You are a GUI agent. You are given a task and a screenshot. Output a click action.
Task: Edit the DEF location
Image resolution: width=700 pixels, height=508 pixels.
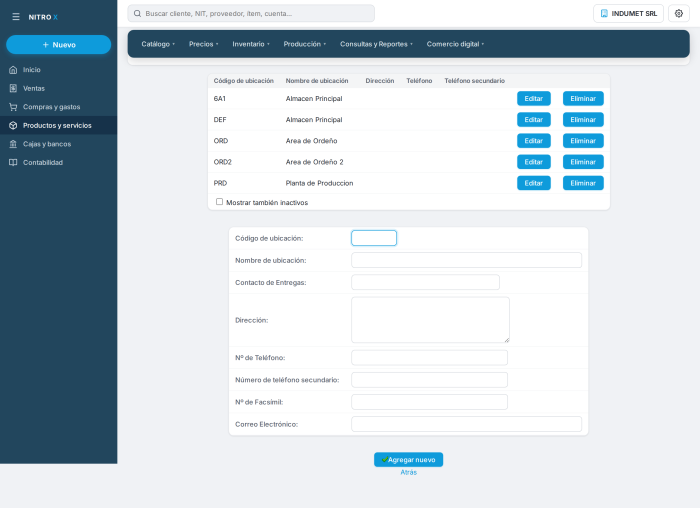pos(533,120)
